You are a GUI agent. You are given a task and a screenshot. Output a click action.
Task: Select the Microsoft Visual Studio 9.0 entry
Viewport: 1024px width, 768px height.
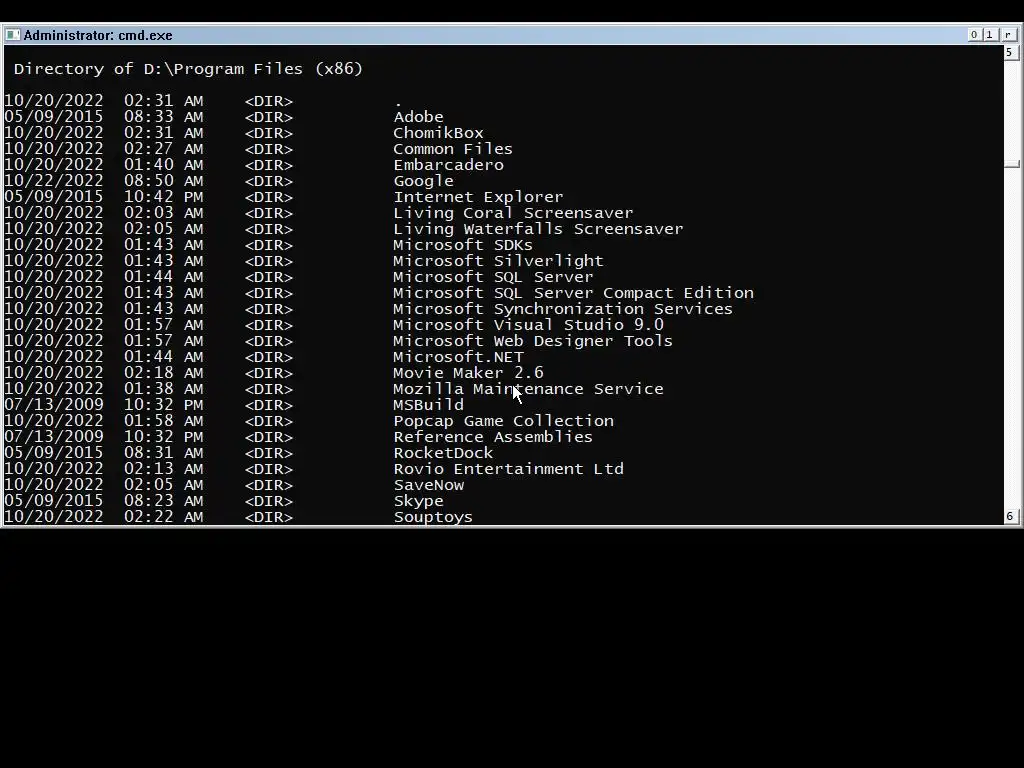click(x=528, y=325)
